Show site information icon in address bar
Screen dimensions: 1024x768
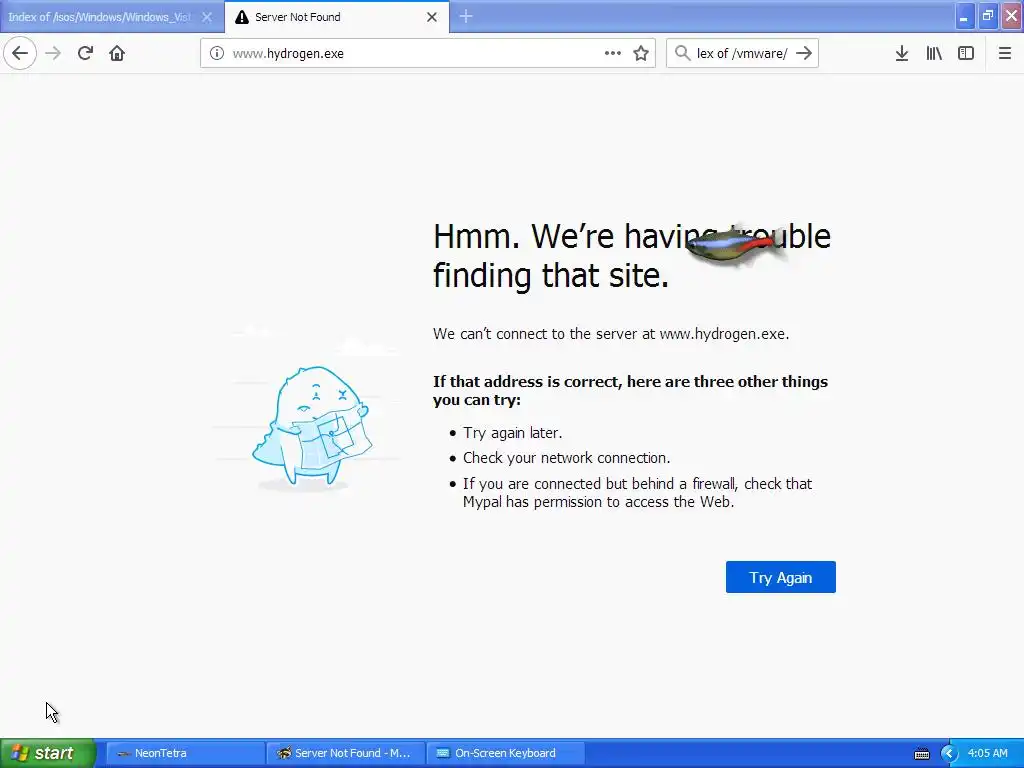[x=216, y=53]
